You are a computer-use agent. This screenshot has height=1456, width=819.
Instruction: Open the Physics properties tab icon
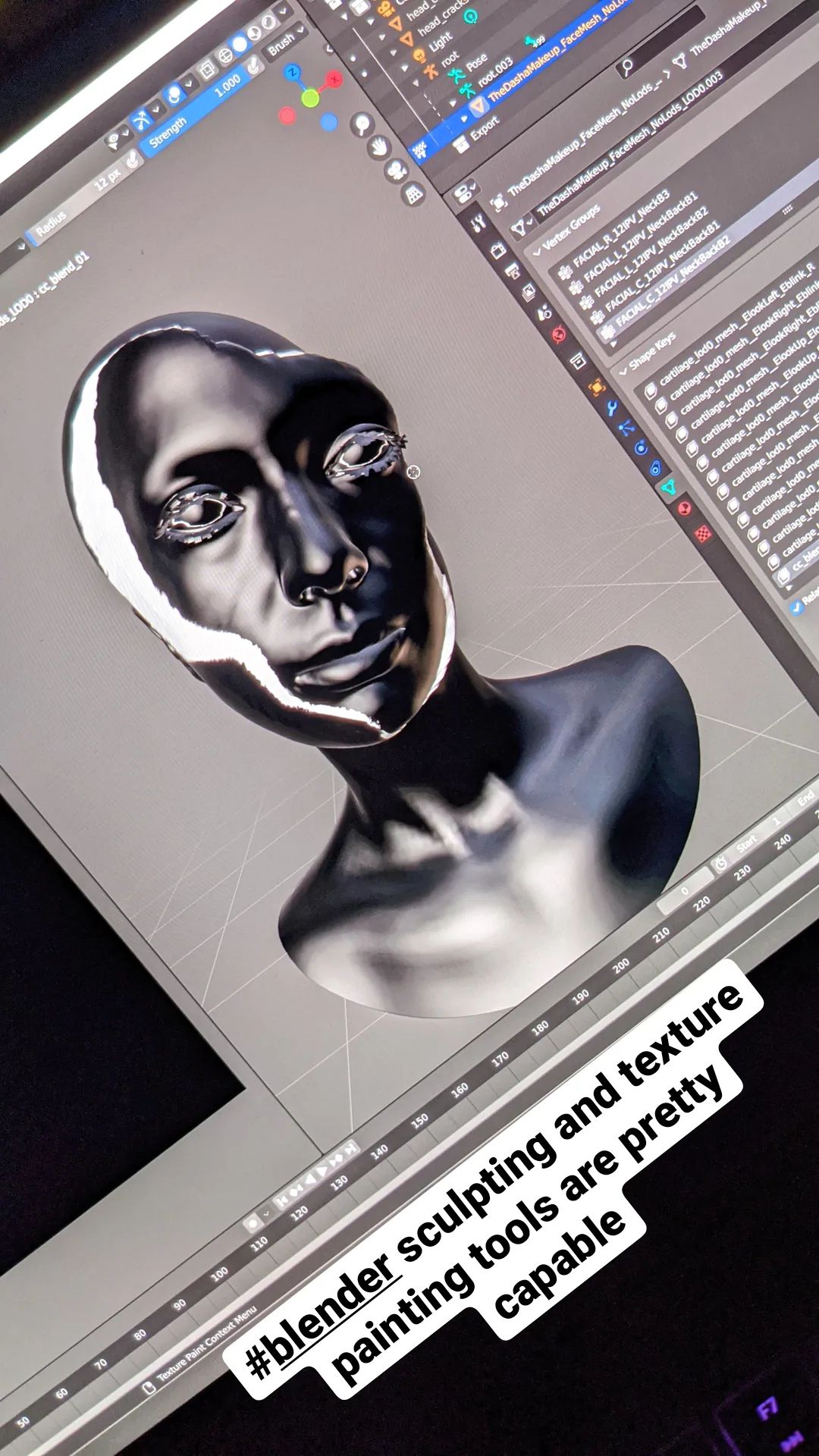642,448
